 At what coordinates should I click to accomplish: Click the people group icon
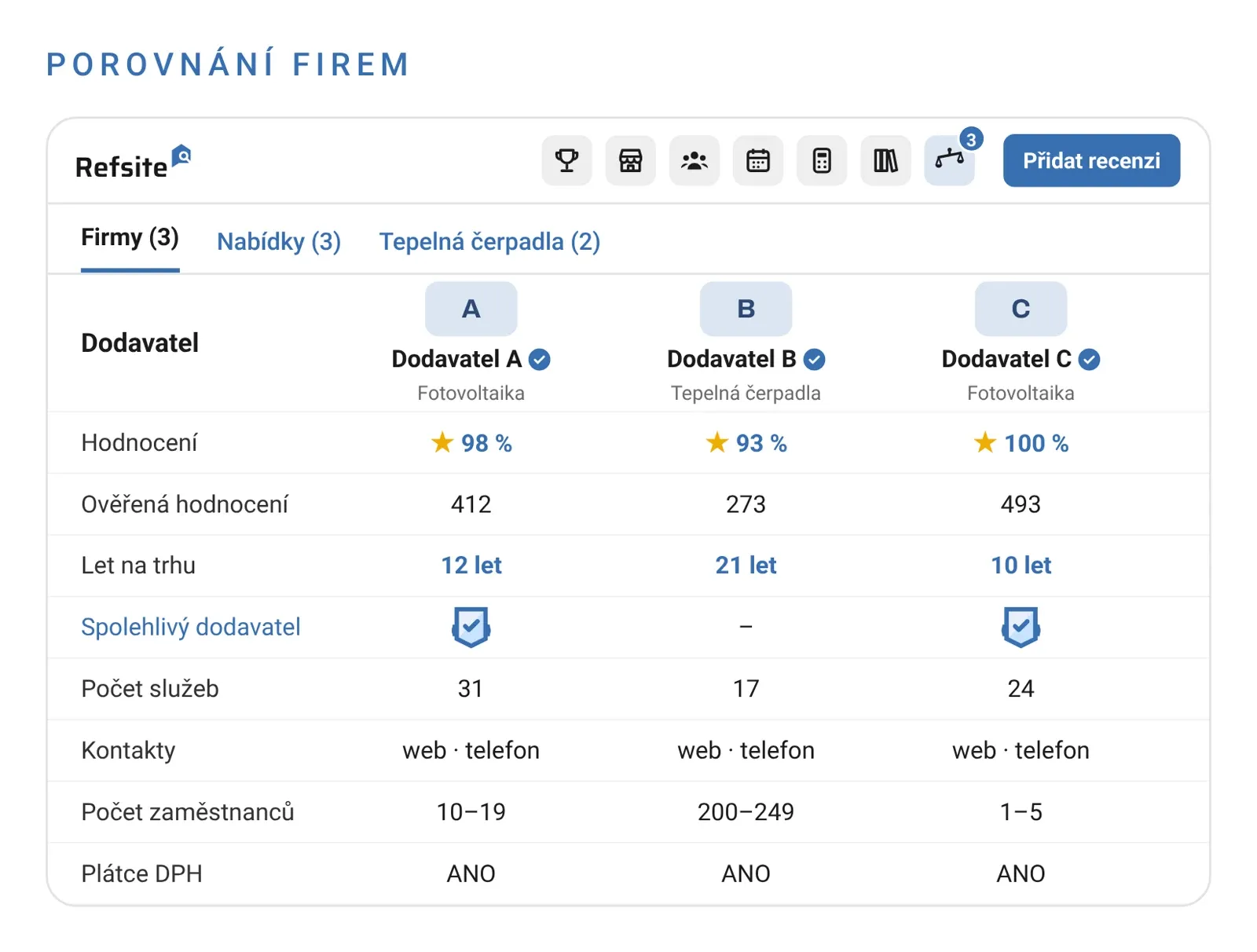[694, 160]
